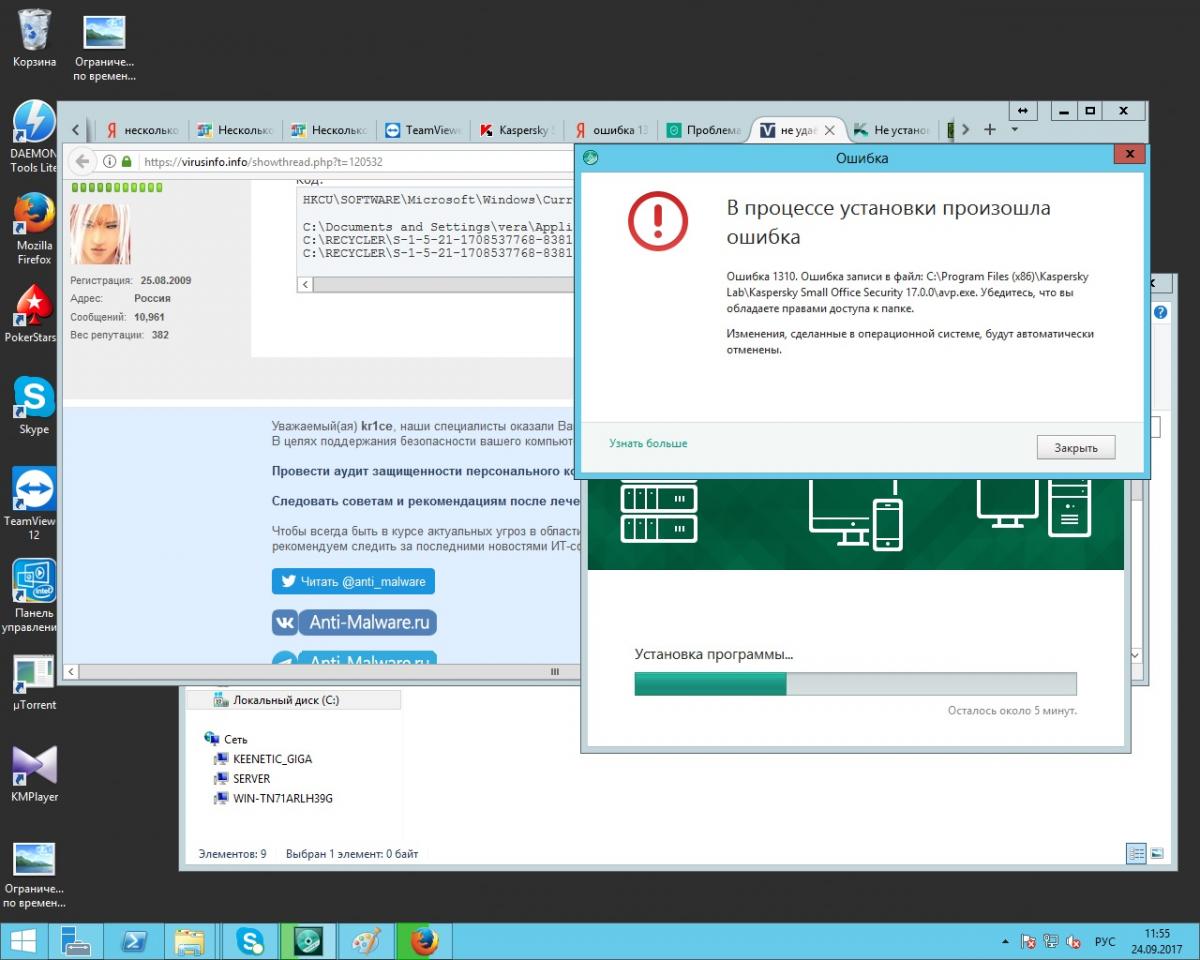Close the active не уда tab

(x=830, y=130)
